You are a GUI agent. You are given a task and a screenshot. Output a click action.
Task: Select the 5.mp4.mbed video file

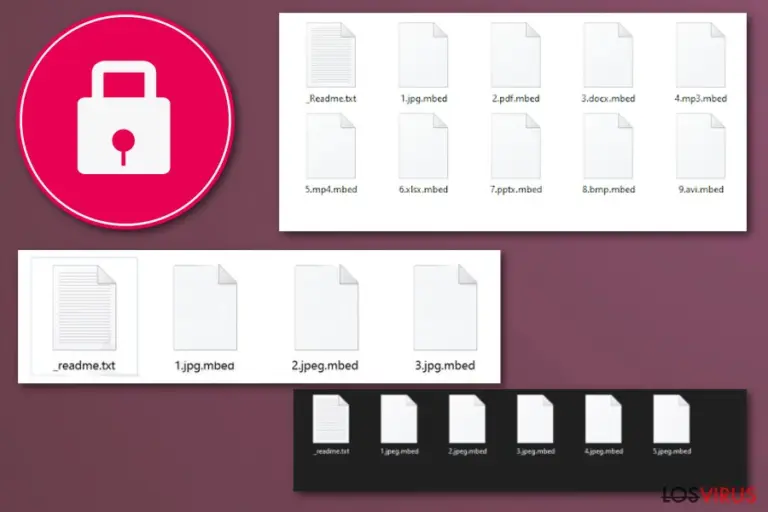pos(331,154)
